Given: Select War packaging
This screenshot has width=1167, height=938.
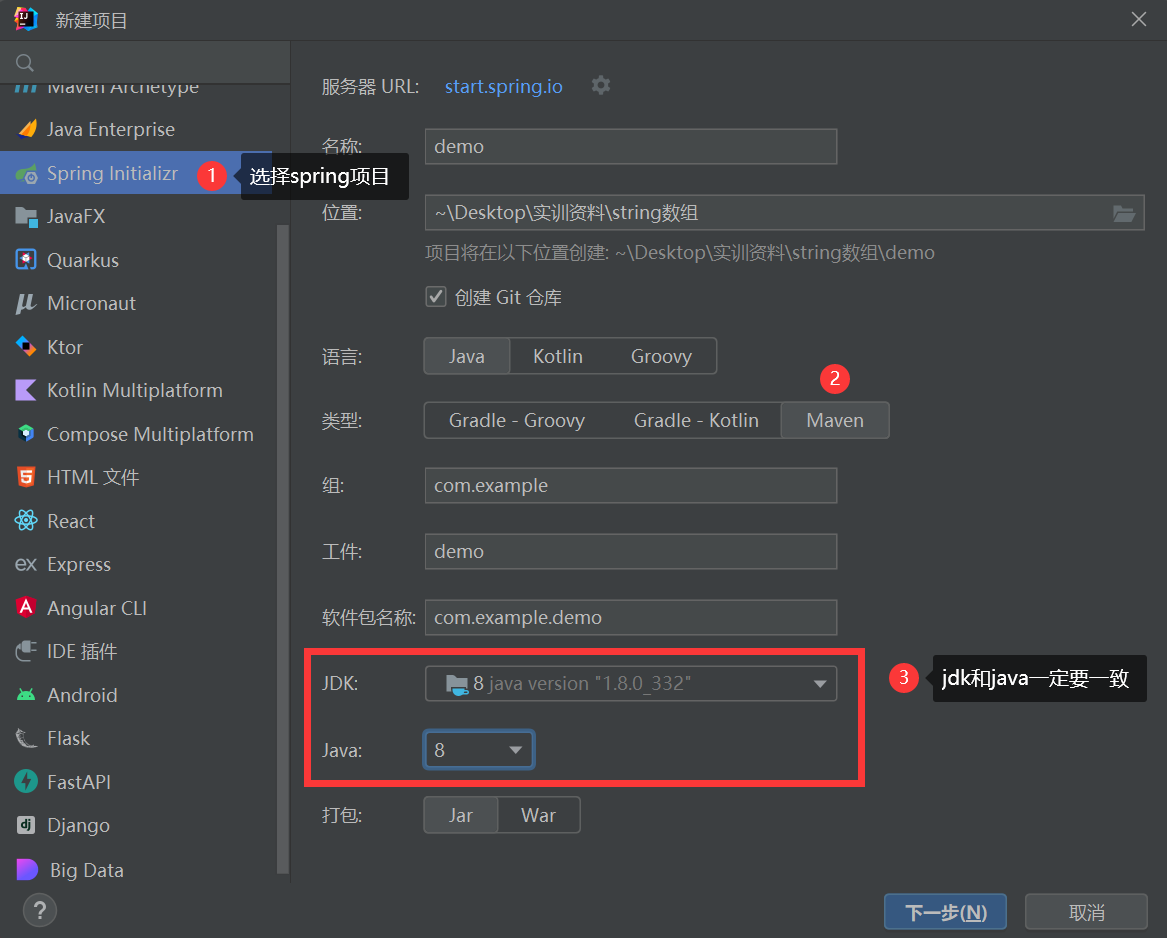Looking at the screenshot, I should (538, 815).
